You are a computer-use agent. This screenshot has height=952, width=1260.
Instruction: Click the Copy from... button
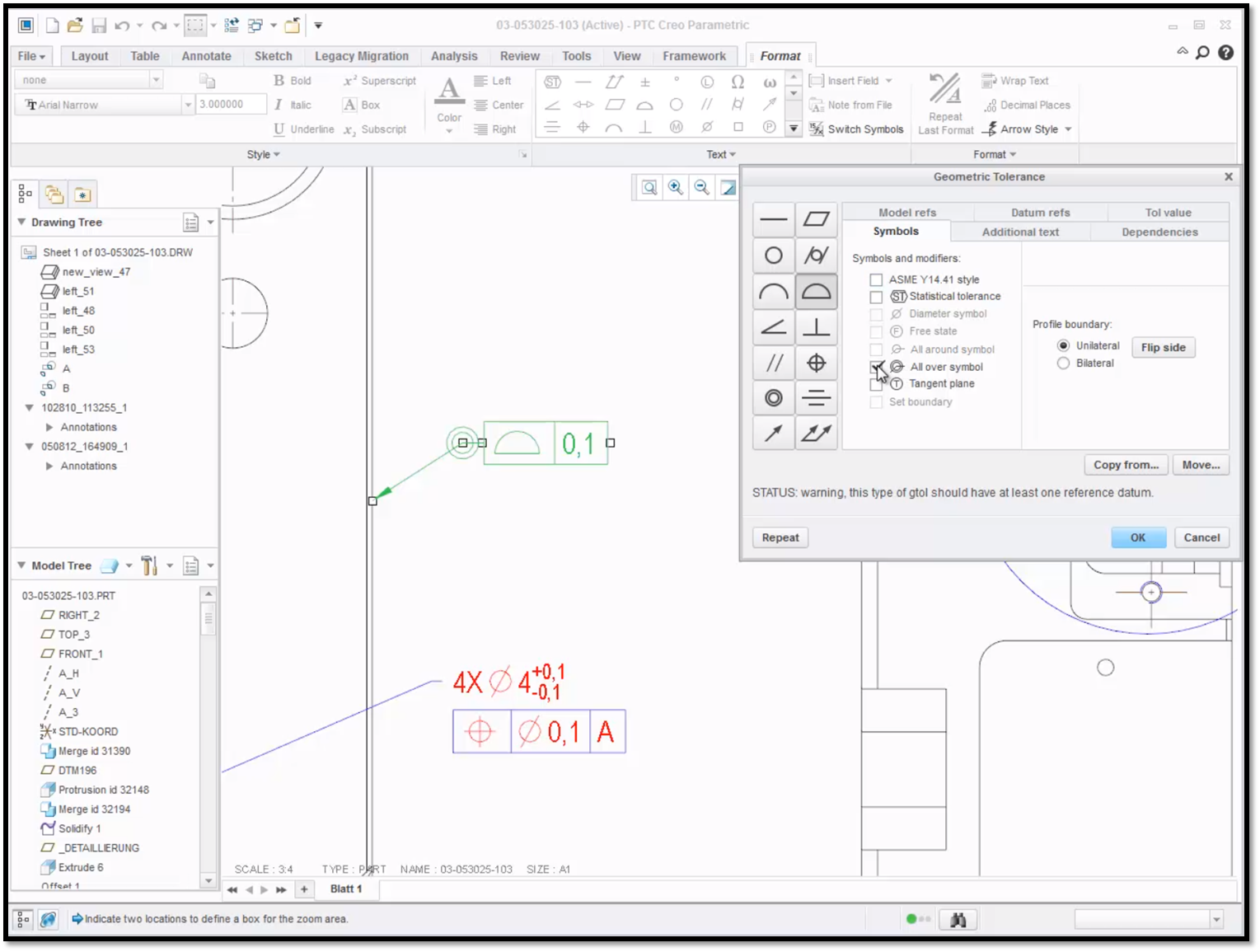click(x=1126, y=465)
